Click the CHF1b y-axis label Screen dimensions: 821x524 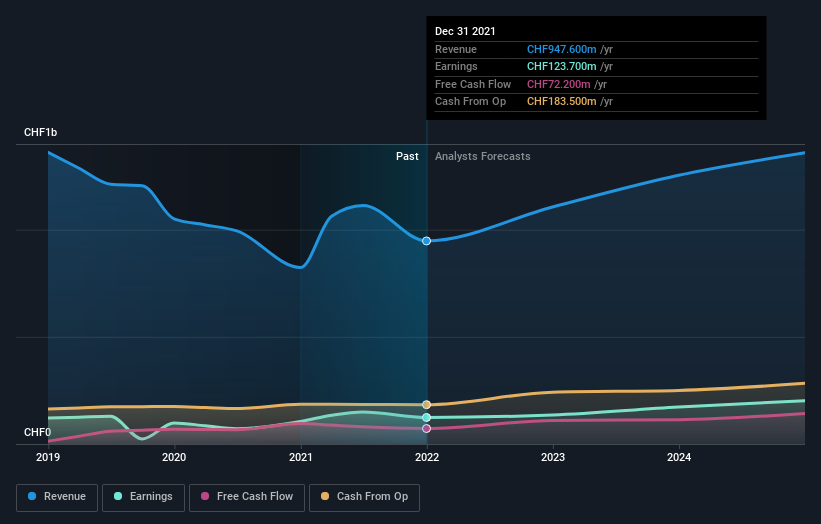[x=40, y=132]
